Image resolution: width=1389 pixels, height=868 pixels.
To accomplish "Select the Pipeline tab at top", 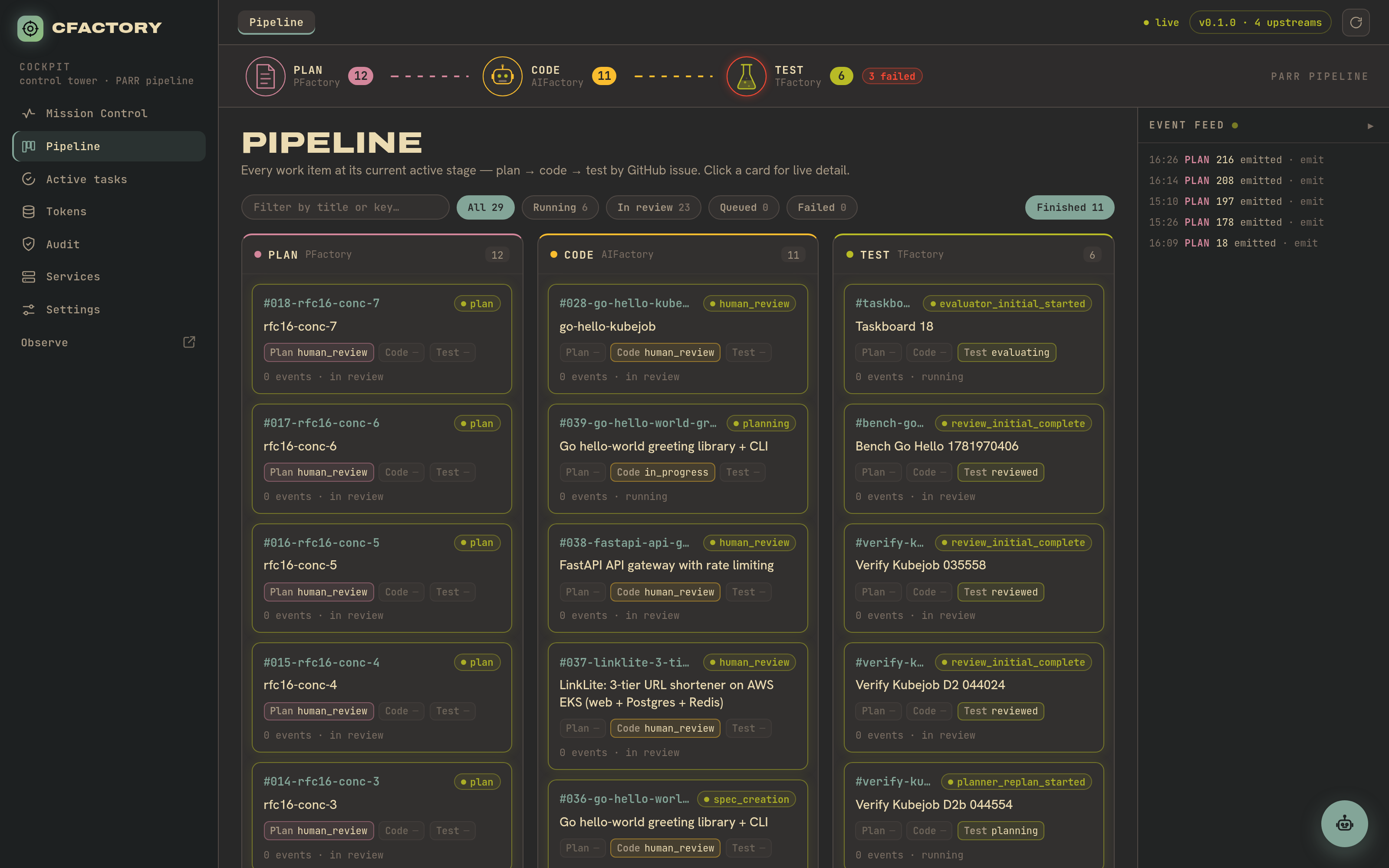I will tap(276, 23).
